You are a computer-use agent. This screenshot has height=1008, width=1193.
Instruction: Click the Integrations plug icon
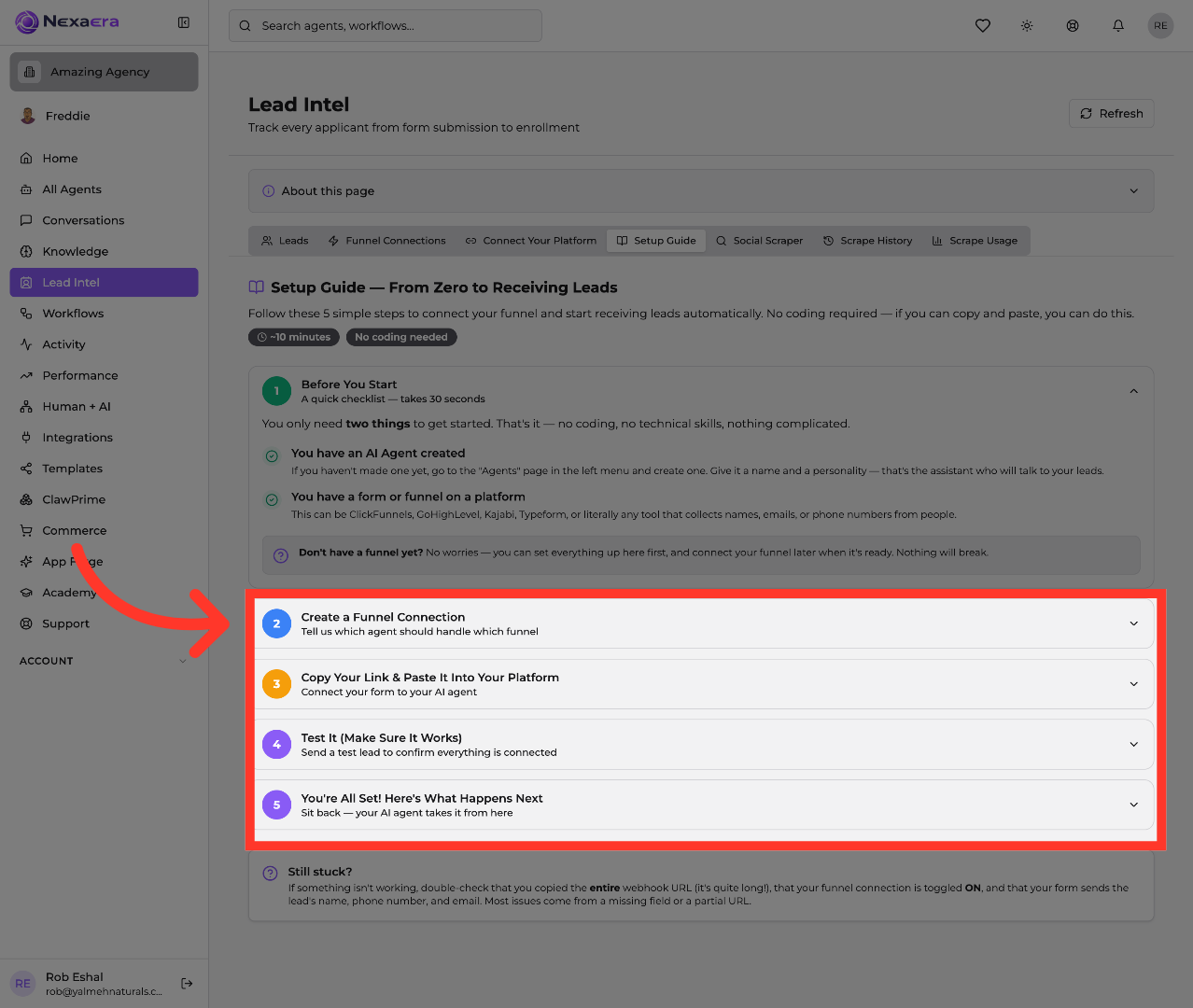[26, 438]
